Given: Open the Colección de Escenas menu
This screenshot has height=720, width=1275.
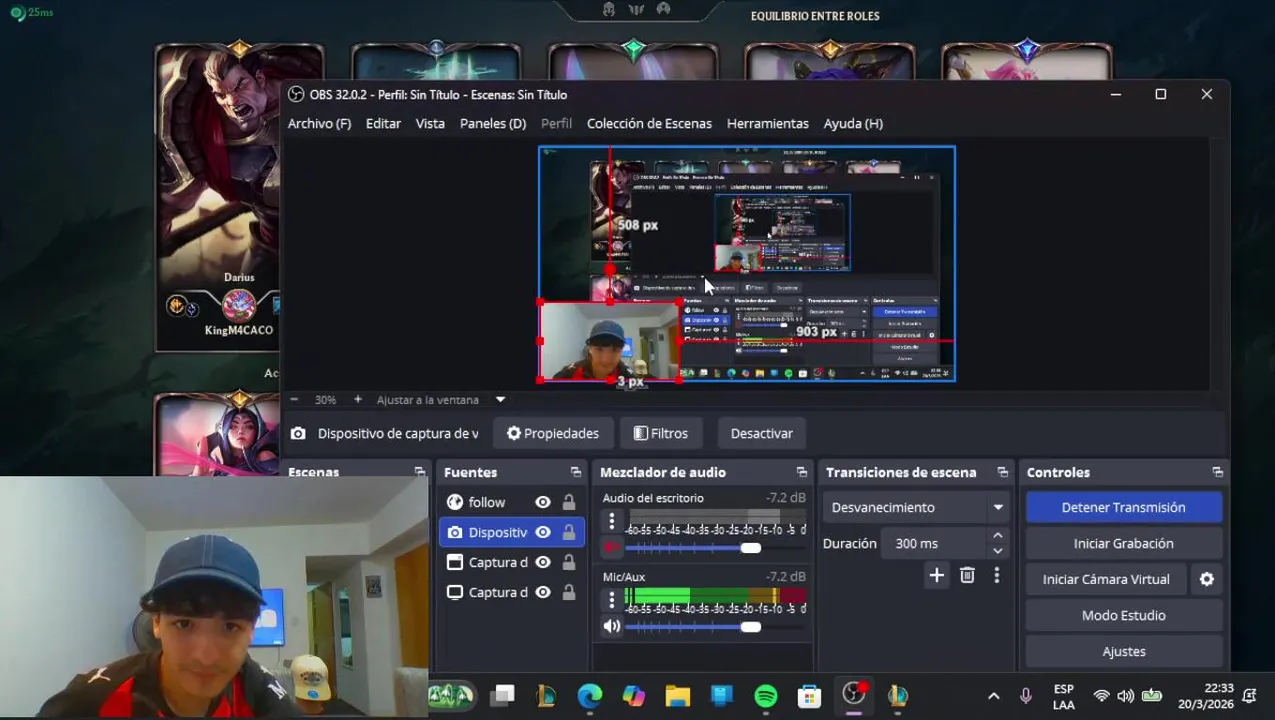Looking at the screenshot, I should (x=649, y=123).
